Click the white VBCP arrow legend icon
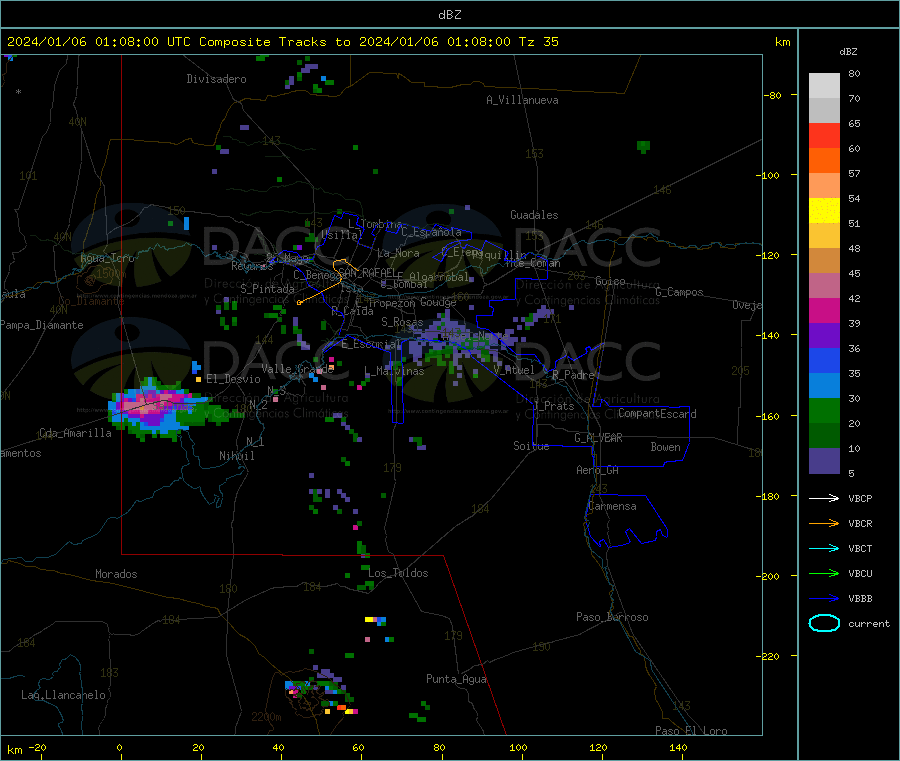This screenshot has height=761, width=900. pyautogui.click(x=824, y=498)
